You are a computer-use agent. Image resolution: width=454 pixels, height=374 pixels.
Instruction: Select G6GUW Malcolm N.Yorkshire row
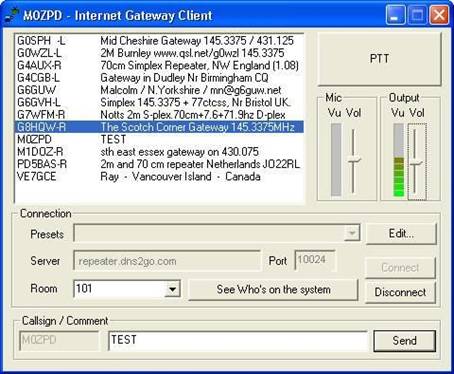pyautogui.click(x=159, y=90)
